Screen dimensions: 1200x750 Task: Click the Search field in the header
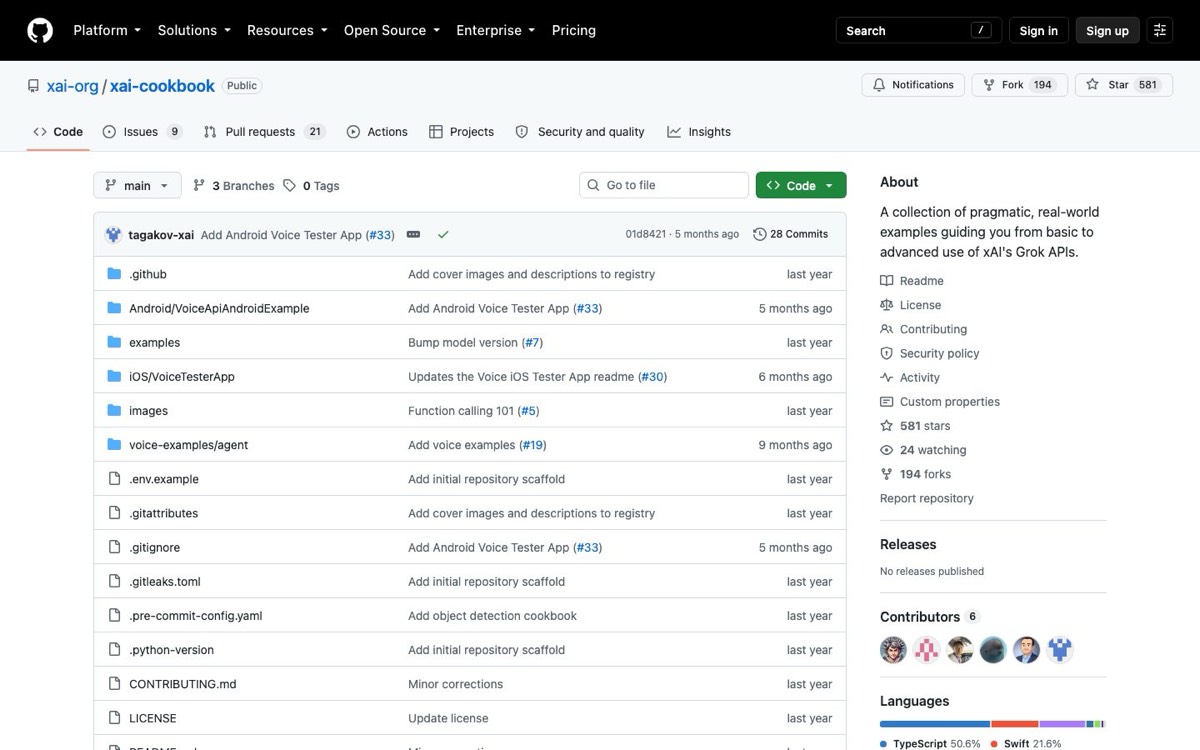pyautogui.click(x=917, y=30)
